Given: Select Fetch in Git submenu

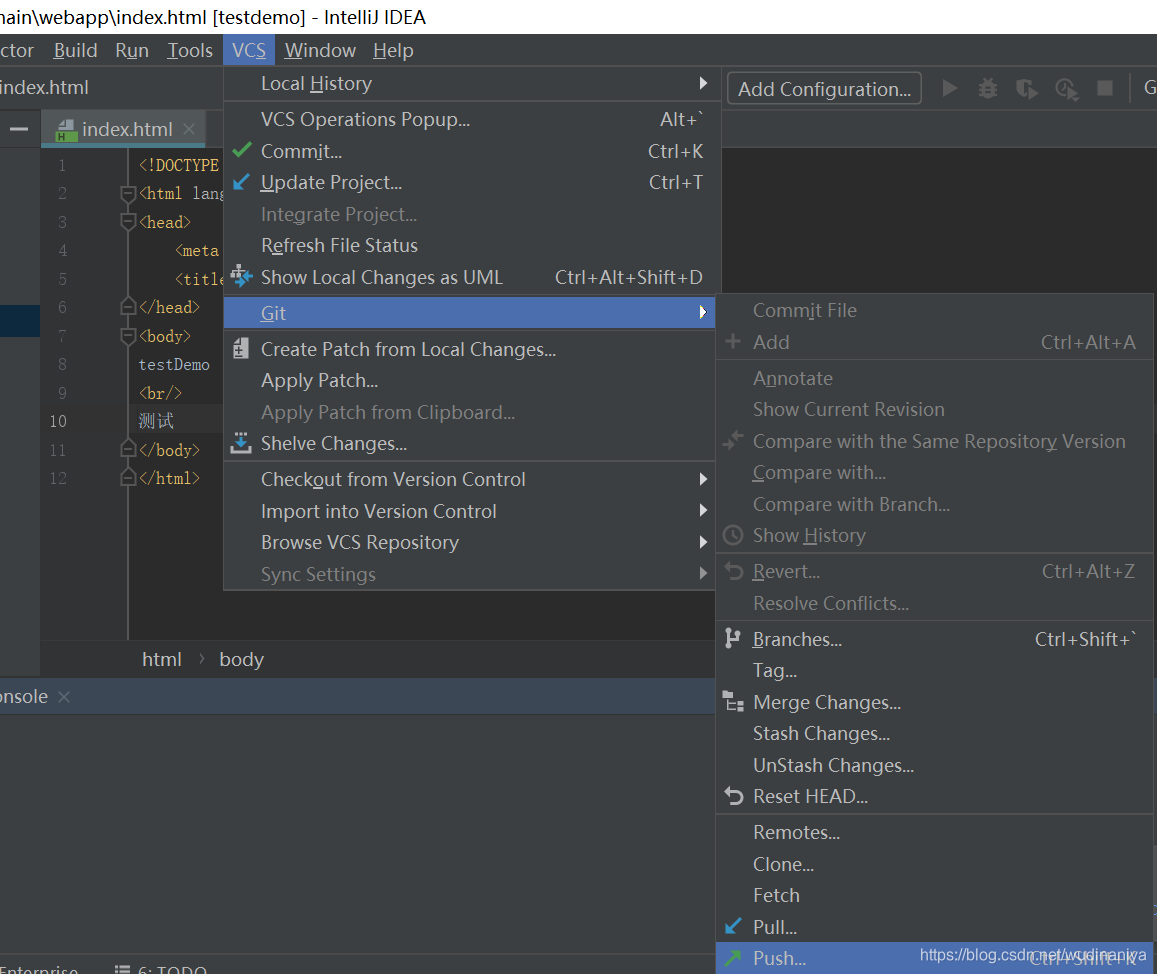Looking at the screenshot, I should tap(934, 895).
